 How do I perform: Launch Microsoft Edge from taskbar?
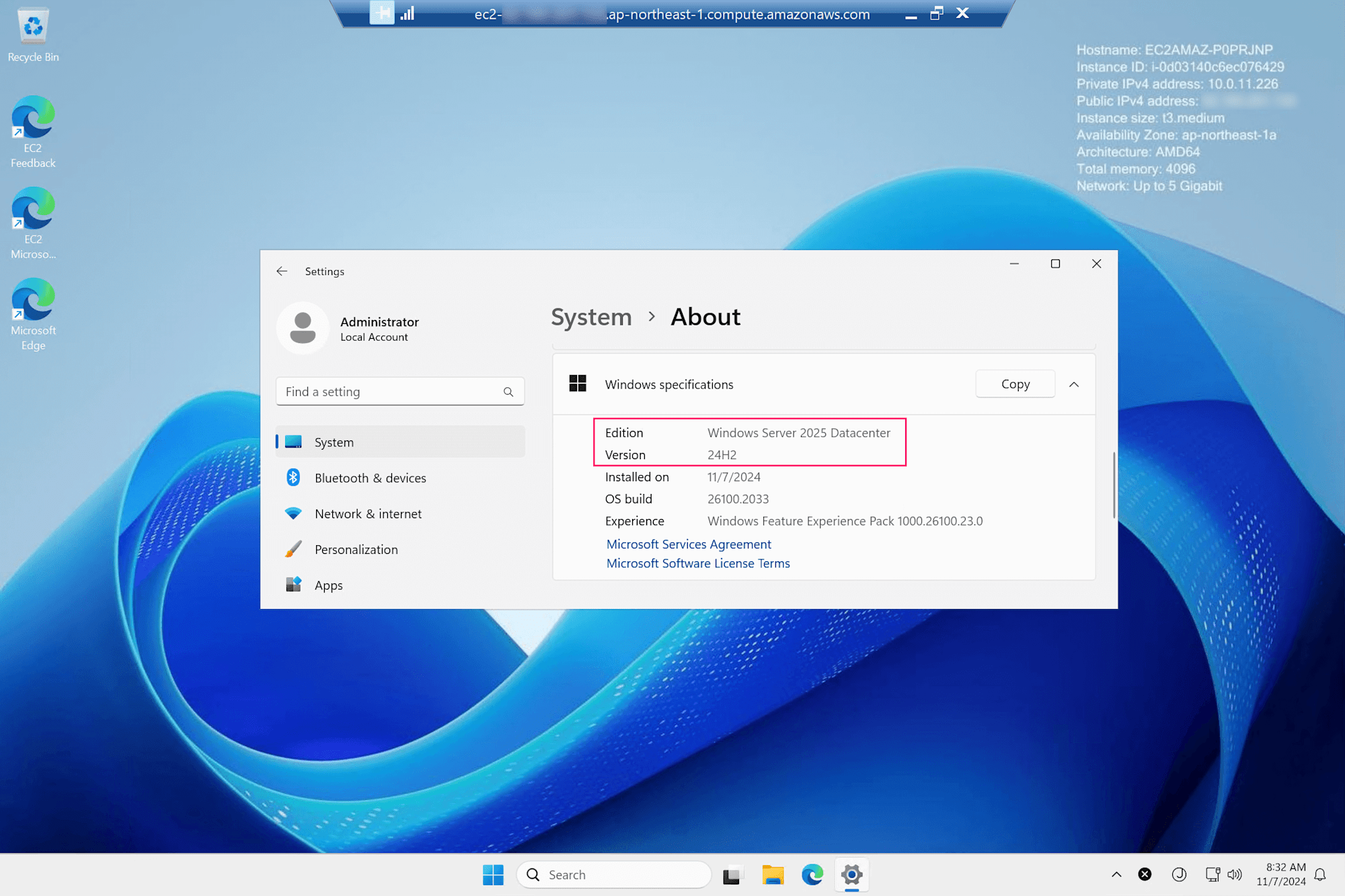coord(812,874)
